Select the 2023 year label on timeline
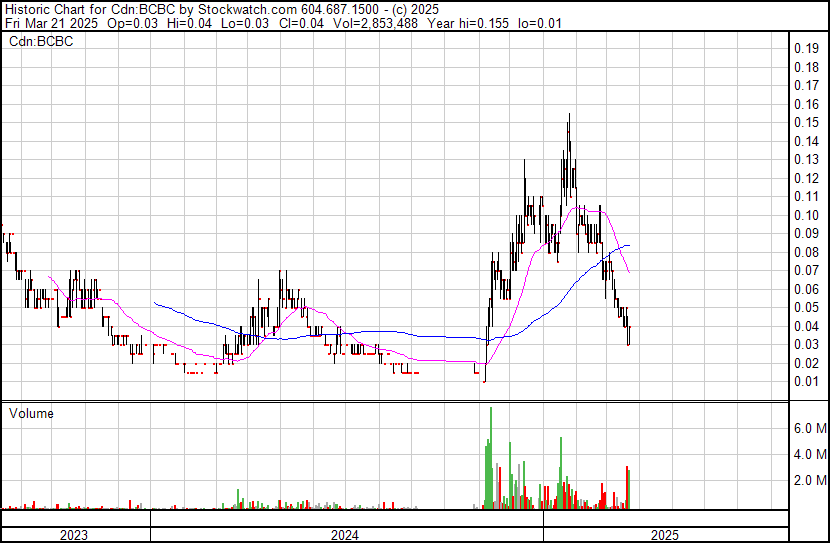 (x=74, y=535)
